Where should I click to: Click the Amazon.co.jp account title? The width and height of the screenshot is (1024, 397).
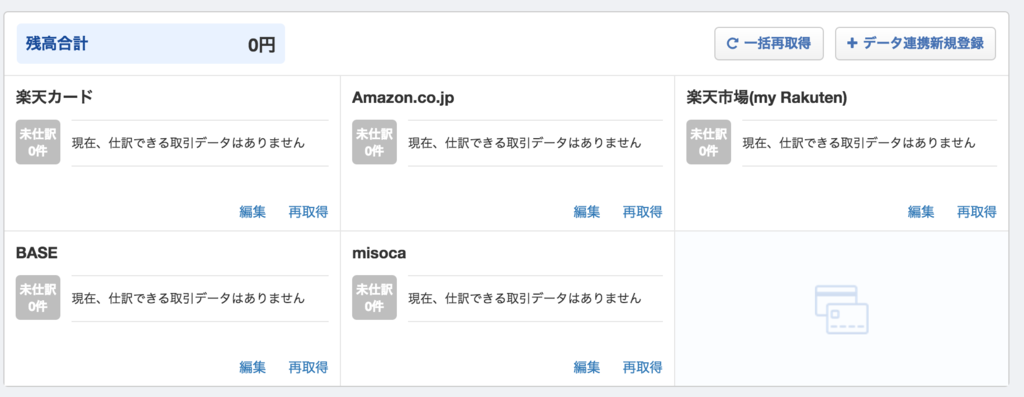coord(403,98)
